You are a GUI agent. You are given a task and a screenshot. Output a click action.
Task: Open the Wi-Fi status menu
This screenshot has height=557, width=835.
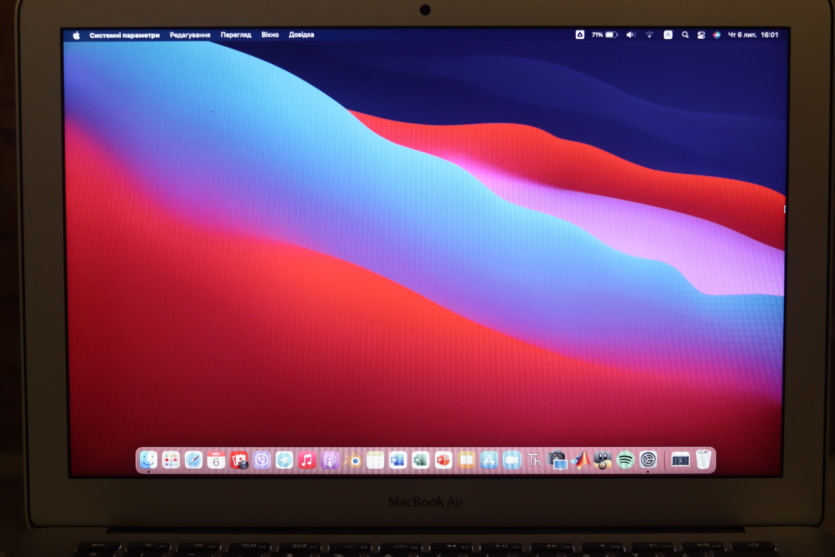pyautogui.click(x=649, y=35)
